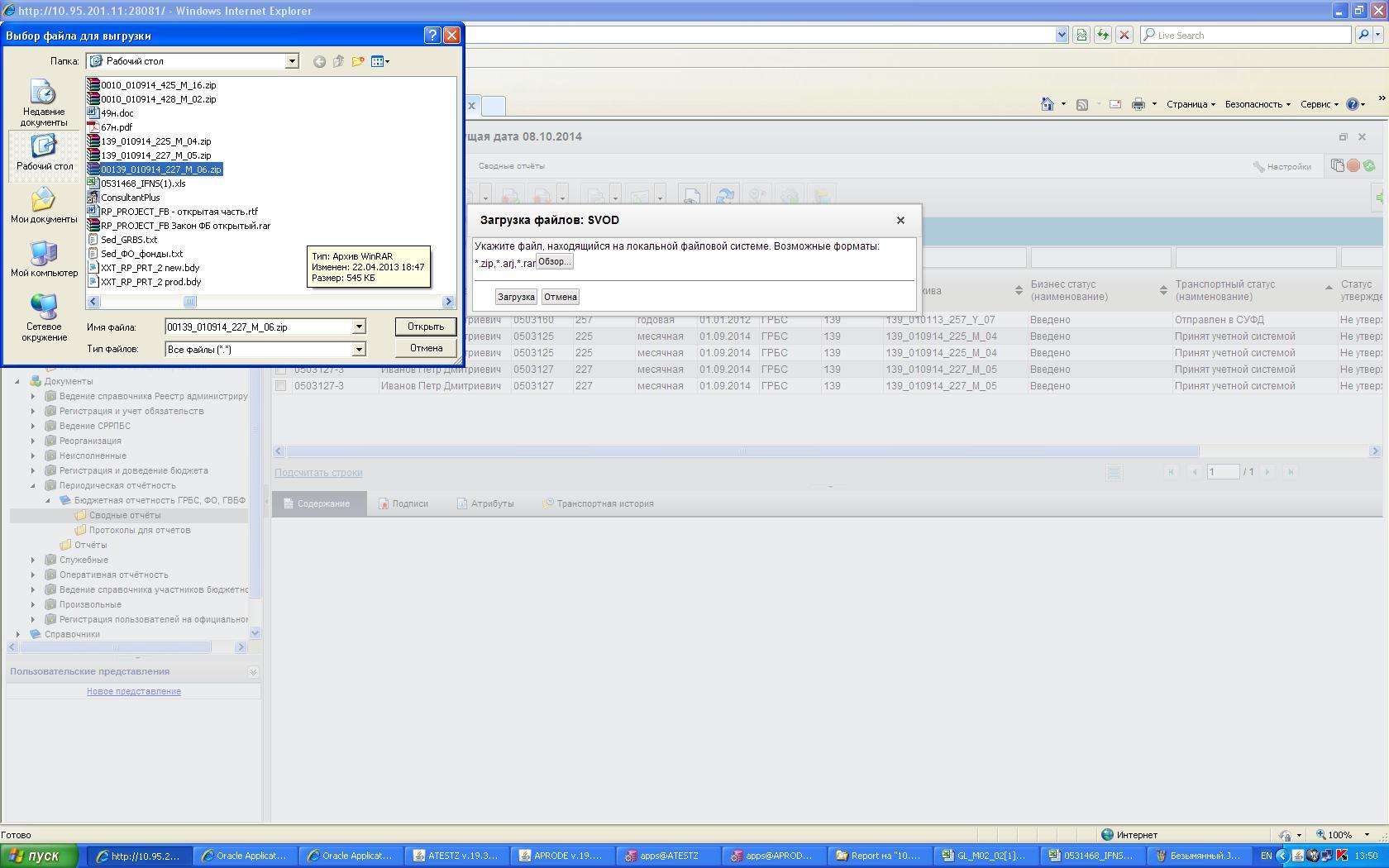Open Мой компьютер in file dialog
This screenshot has height=868, width=1389.
(x=44, y=259)
